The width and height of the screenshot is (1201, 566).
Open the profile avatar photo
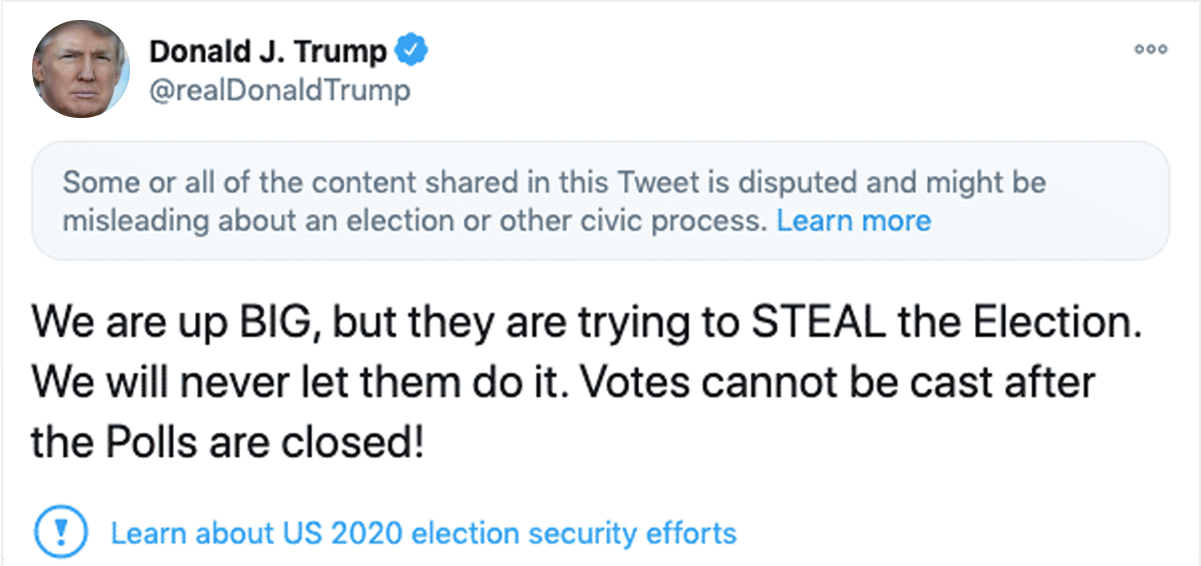pos(80,69)
